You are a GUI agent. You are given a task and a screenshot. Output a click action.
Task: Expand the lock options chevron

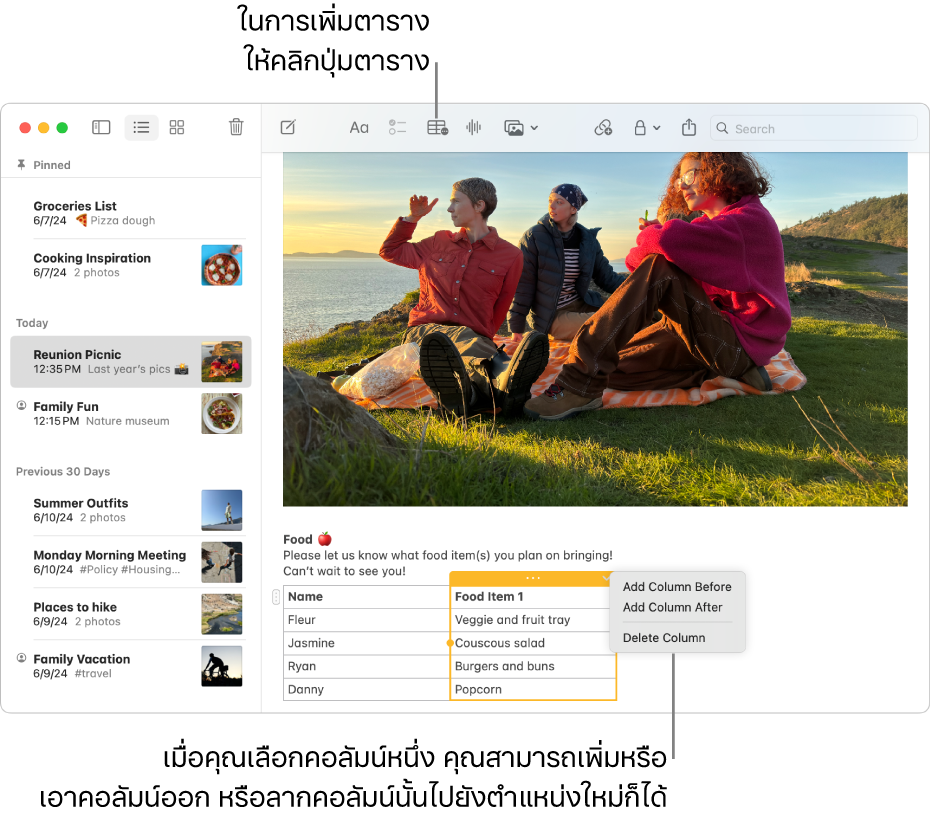pyautogui.click(x=657, y=128)
